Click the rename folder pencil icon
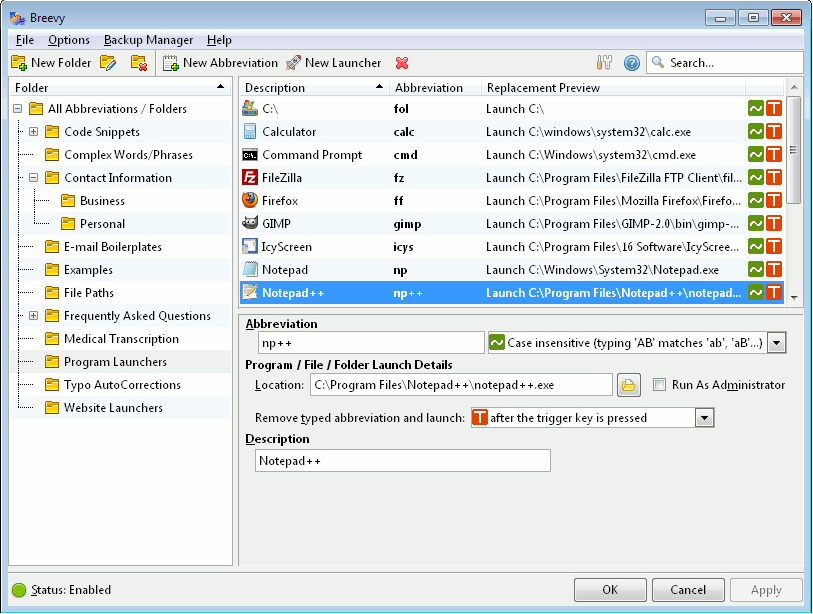Screen dimensions: 813x614 (108, 63)
